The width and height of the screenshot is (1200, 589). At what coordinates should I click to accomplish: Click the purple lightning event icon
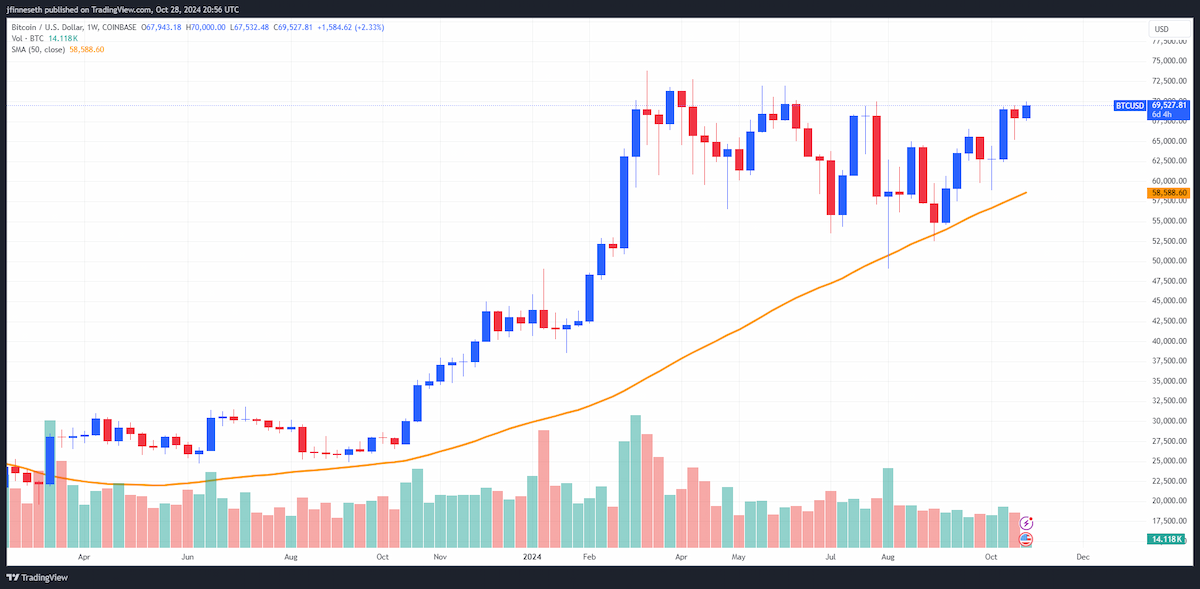(x=1026, y=522)
